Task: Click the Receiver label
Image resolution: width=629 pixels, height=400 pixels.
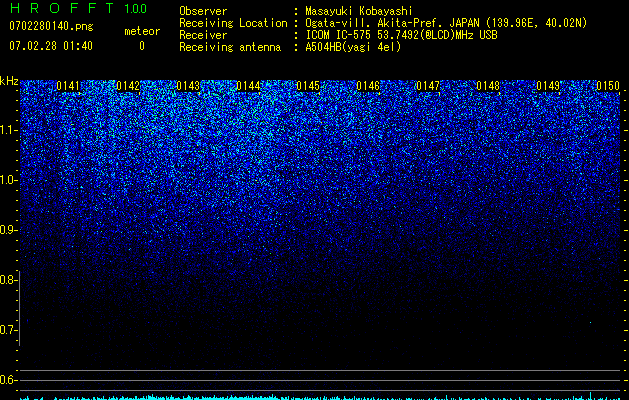Action: click(x=203, y=35)
